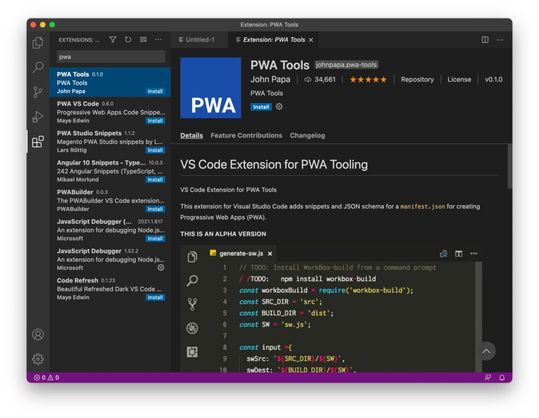The width and height of the screenshot is (539, 418).
Task: Install JavaScript Debugger nightly 2021.1.817
Action: (155, 239)
